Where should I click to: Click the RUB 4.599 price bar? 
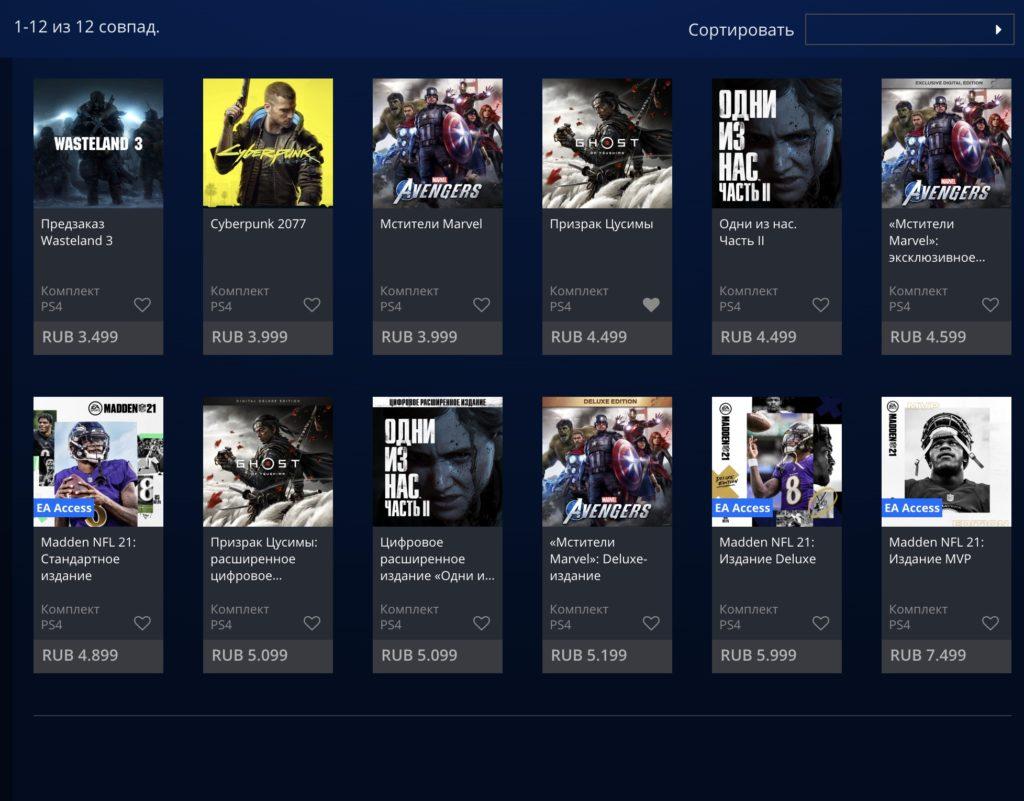(946, 338)
